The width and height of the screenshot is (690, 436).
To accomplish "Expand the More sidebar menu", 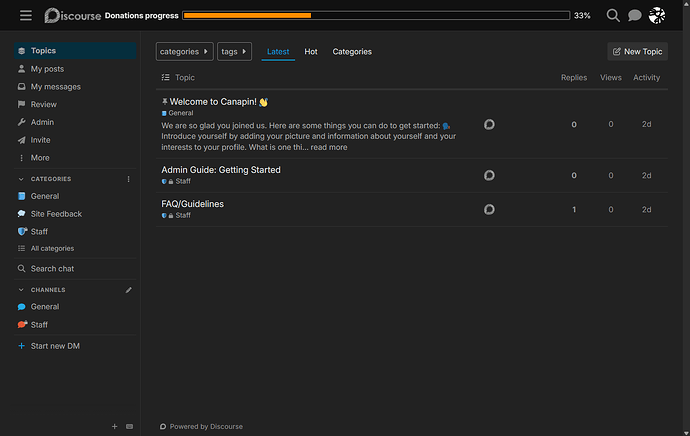I will pyautogui.click(x=75, y=158).
